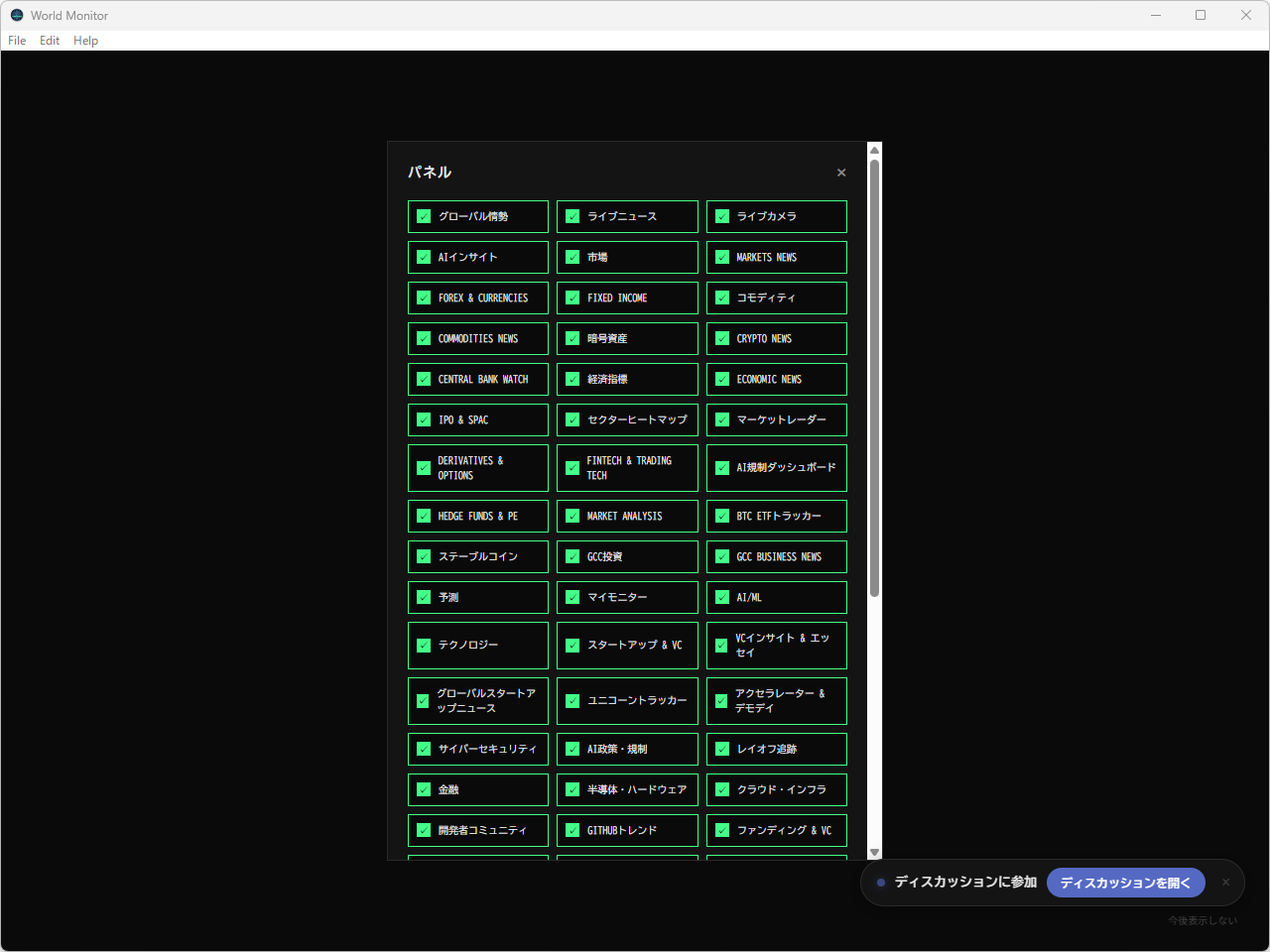The height and width of the screenshot is (952, 1270).
Task: Click the ディスカッションを開く button
Action: coord(1125,883)
